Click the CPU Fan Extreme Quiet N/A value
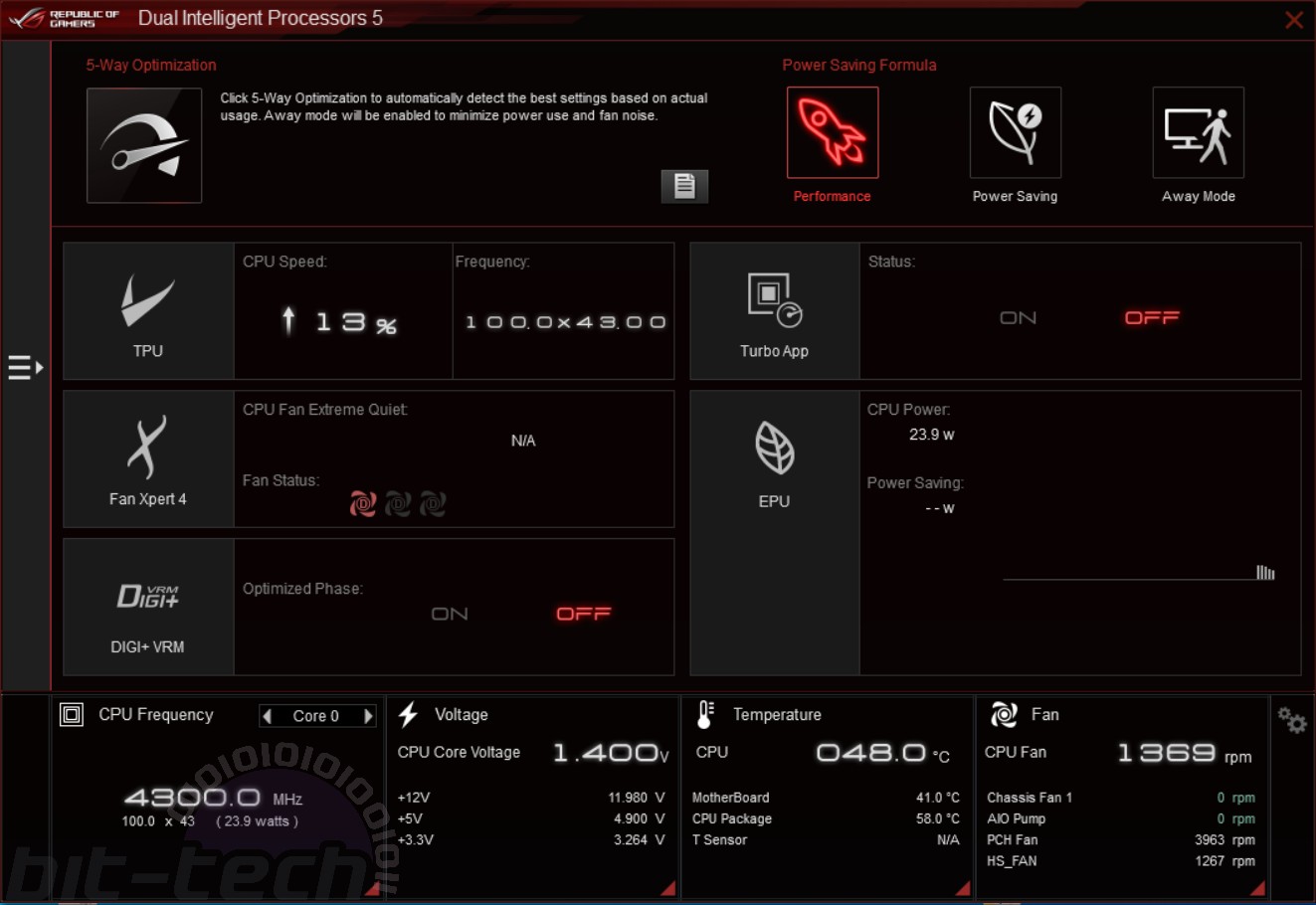The image size is (1316, 905). [523, 441]
